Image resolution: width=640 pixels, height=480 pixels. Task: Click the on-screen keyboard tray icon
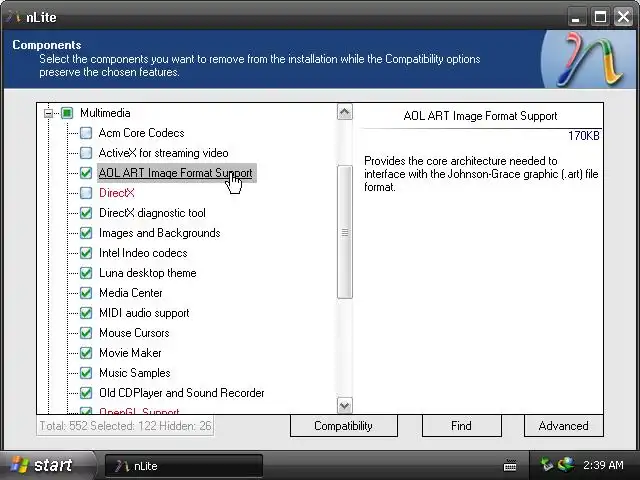coord(510,465)
